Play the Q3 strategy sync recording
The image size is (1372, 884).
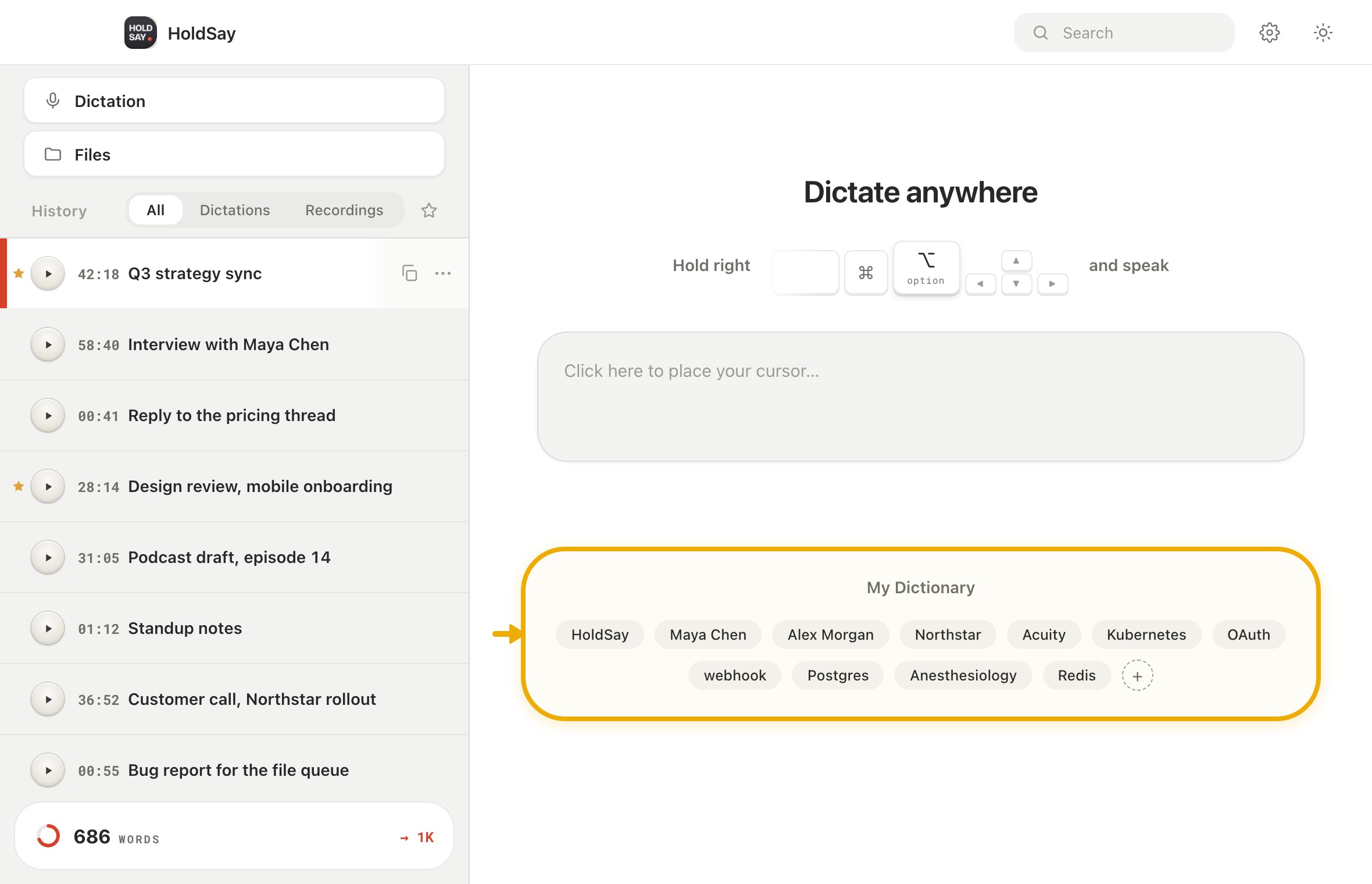[48, 273]
